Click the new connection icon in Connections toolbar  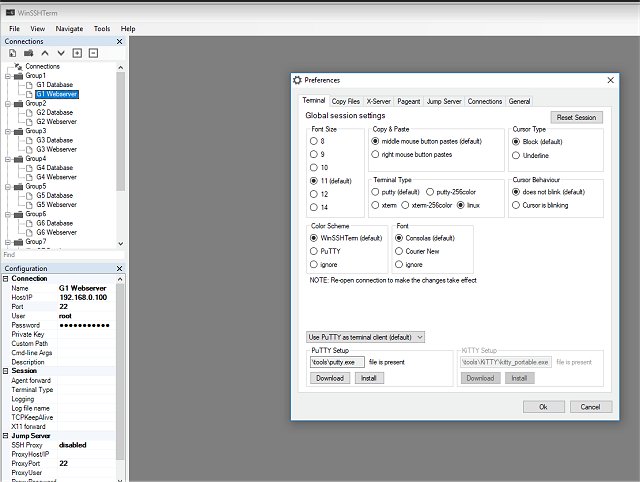coord(13,53)
